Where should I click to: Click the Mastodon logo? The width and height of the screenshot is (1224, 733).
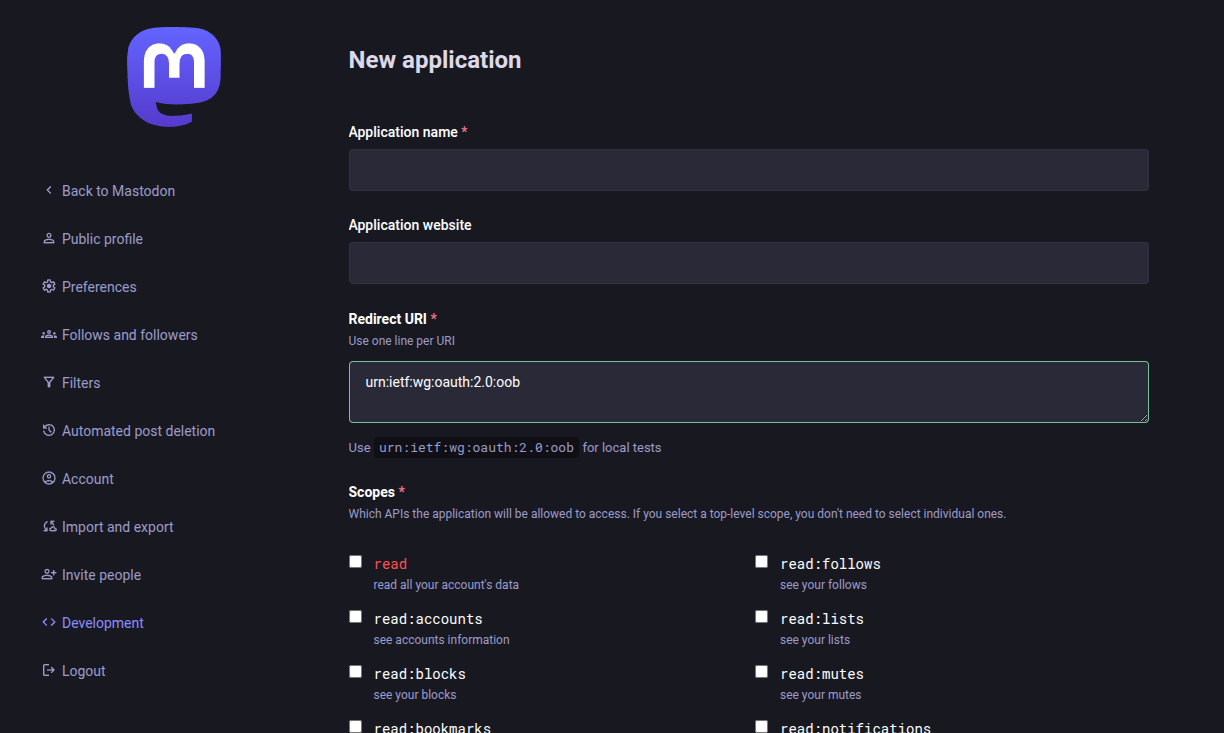[x=174, y=77]
